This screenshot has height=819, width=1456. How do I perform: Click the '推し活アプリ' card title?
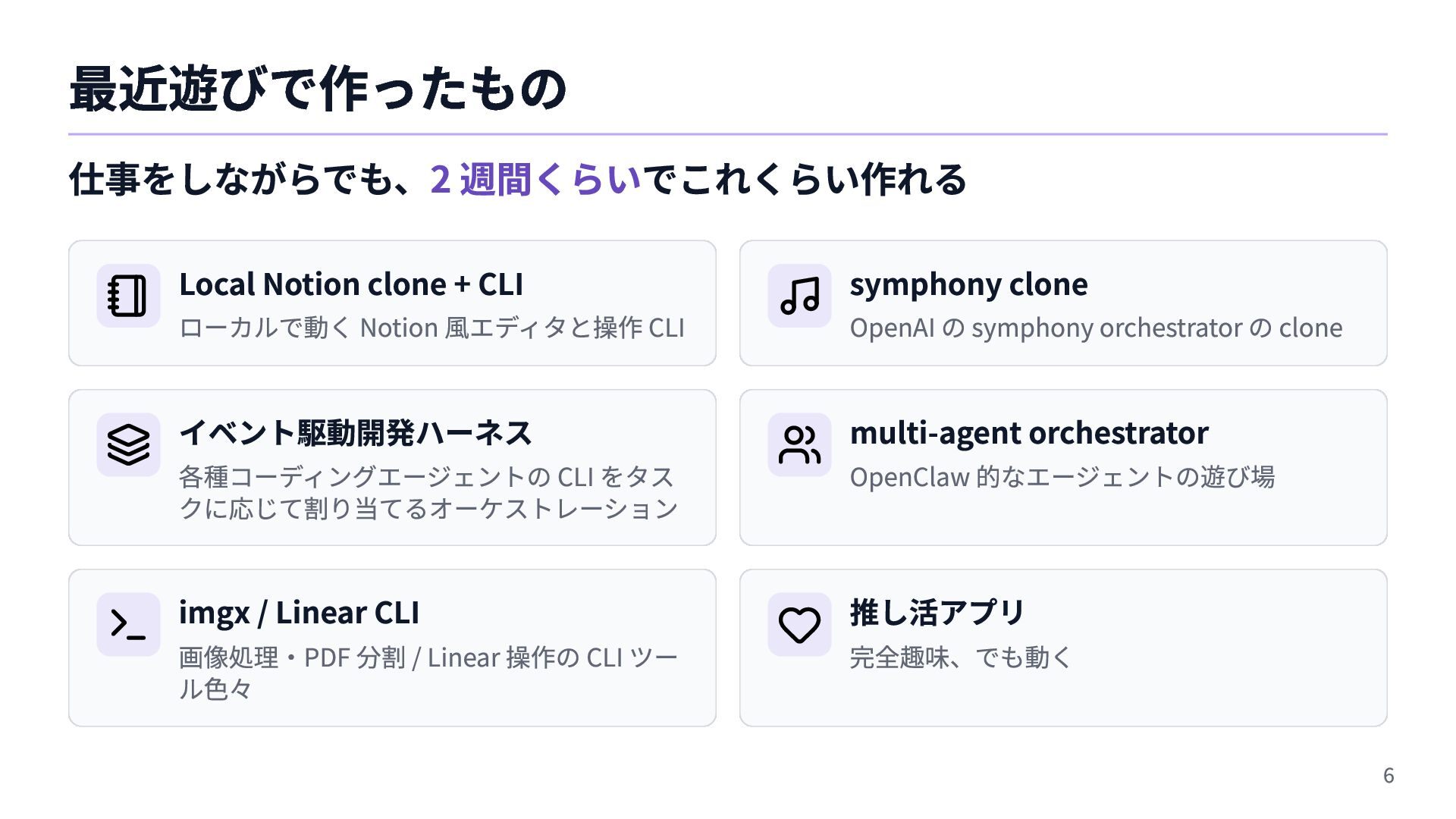pyautogui.click(x=937, y=613)
